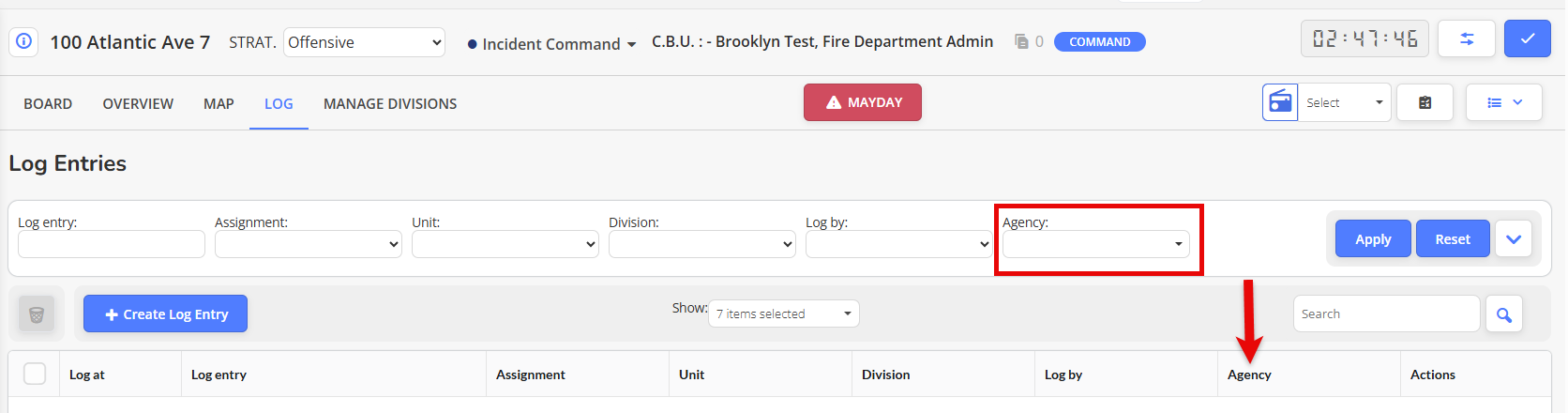The image size is (1568, 413).
Task: Click the Log entry filter text field
Action: point(112,244)
